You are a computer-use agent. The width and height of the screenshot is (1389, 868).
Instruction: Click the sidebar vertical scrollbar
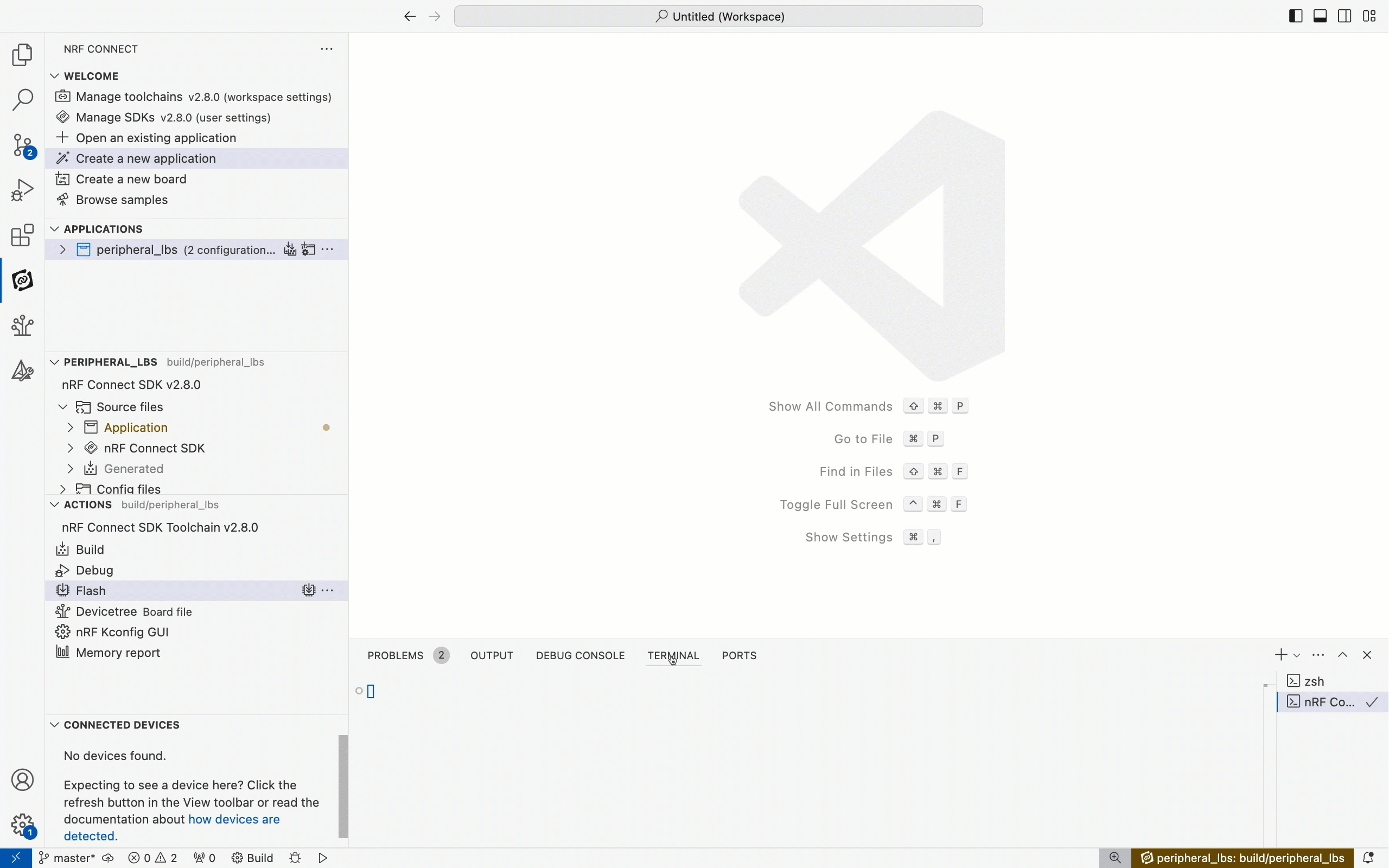[x=343, y=787]
